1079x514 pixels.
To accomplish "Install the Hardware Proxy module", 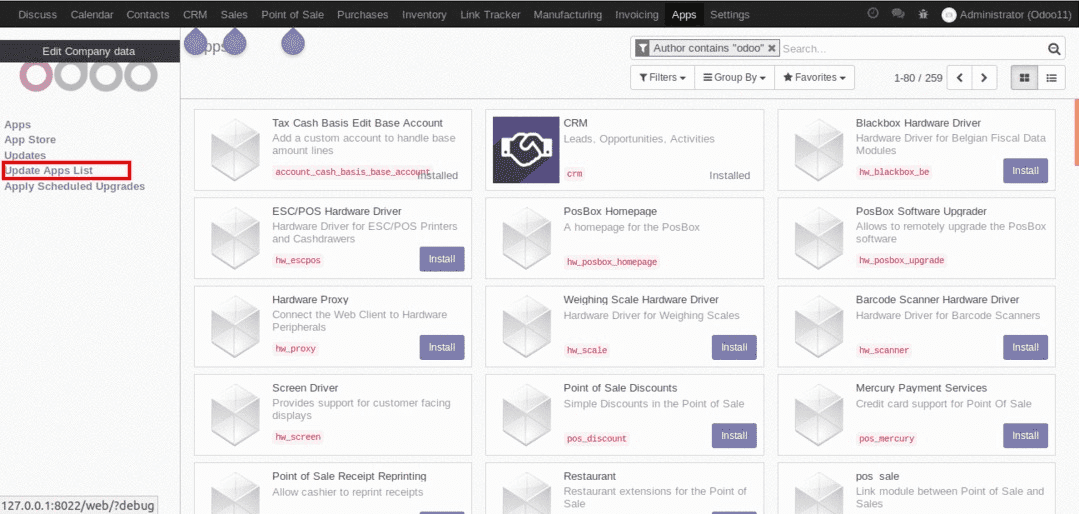I will click(x=442, y=347).
